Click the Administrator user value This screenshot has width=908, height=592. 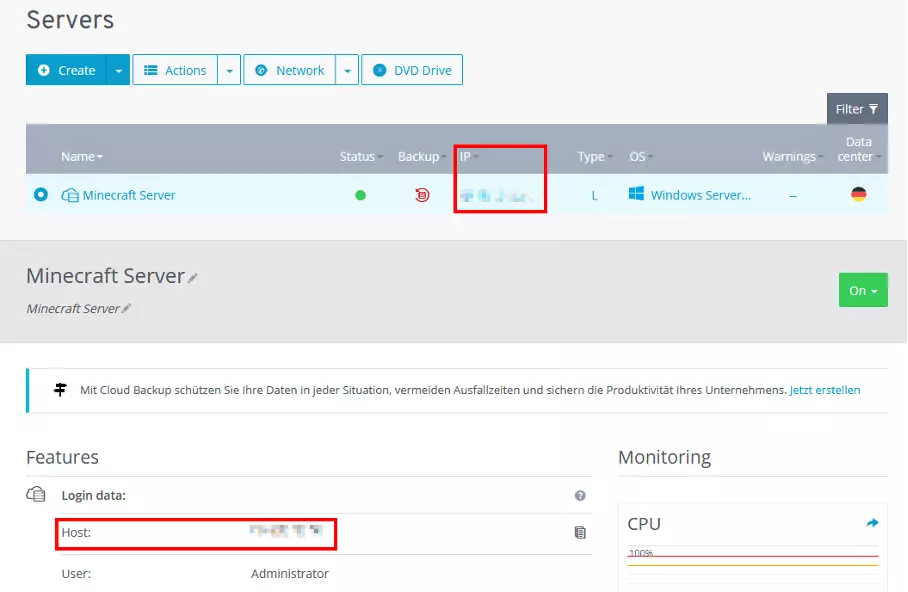click(290, 573)
